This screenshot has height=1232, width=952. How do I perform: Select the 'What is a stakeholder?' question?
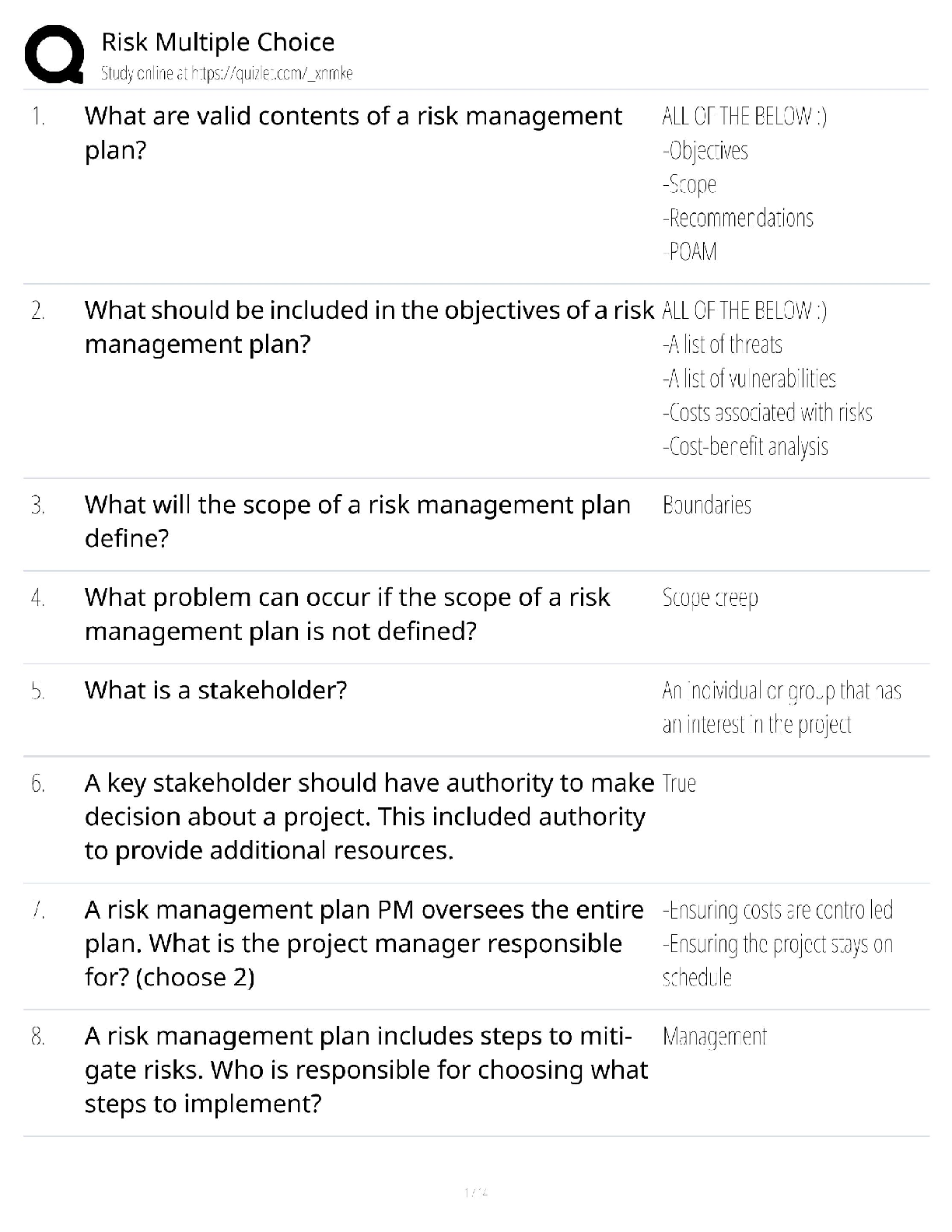coord(215,690)
